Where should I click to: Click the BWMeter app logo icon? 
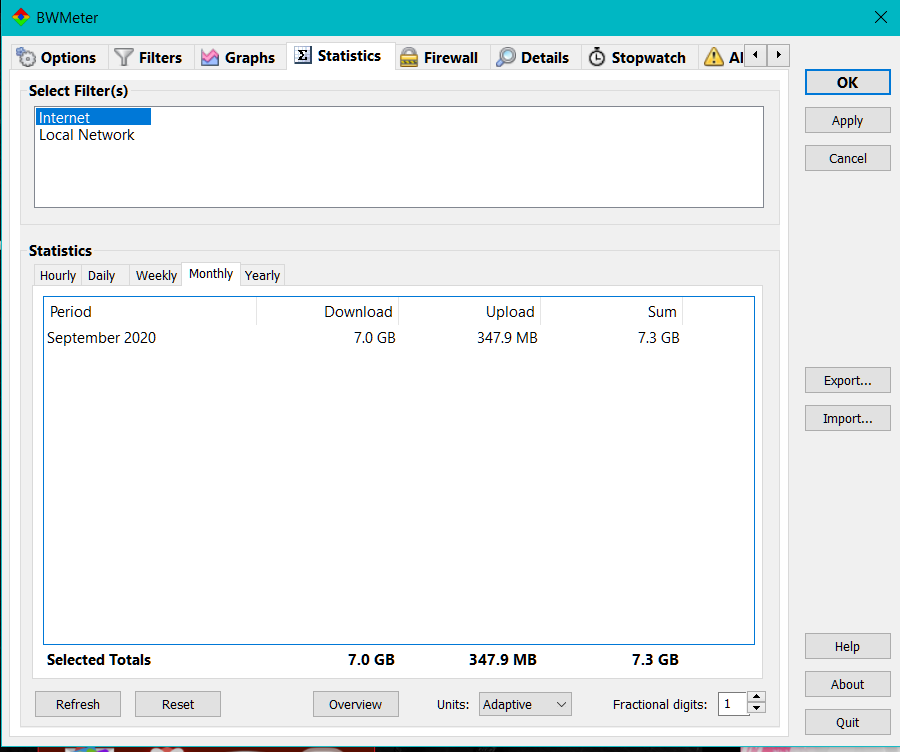point(21,17)
